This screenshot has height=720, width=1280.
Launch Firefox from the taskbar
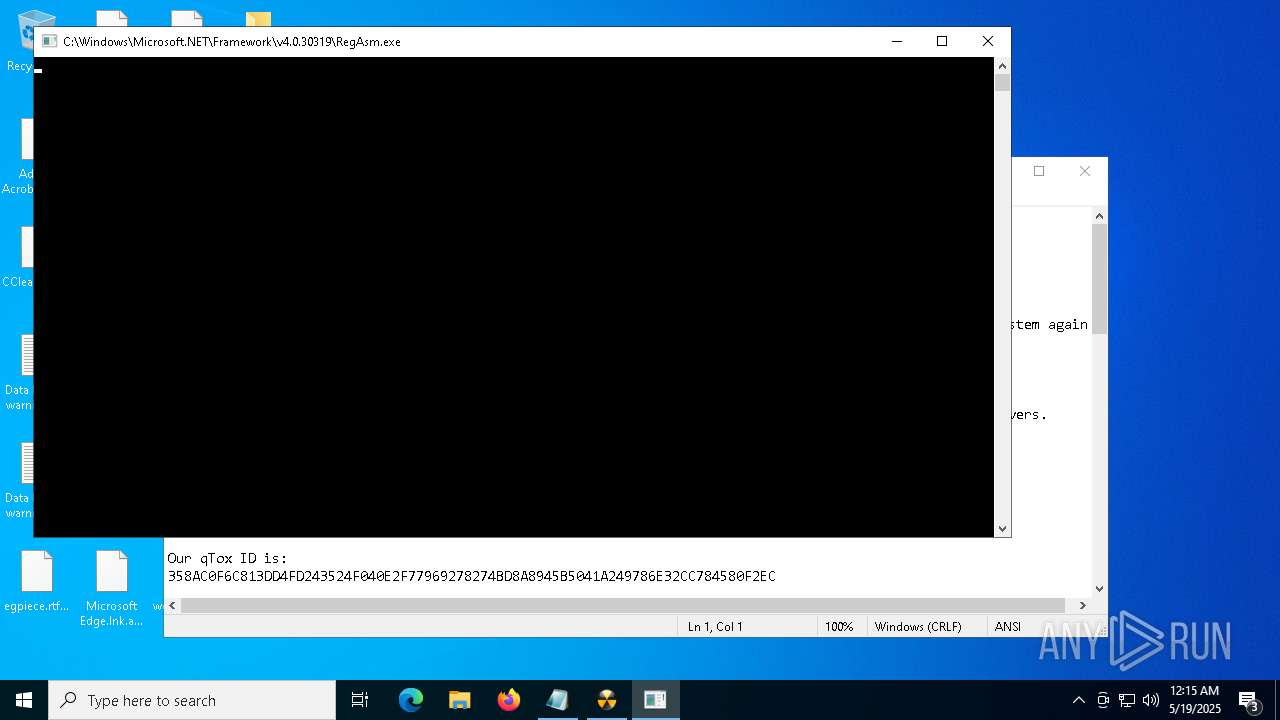point(509,700)
